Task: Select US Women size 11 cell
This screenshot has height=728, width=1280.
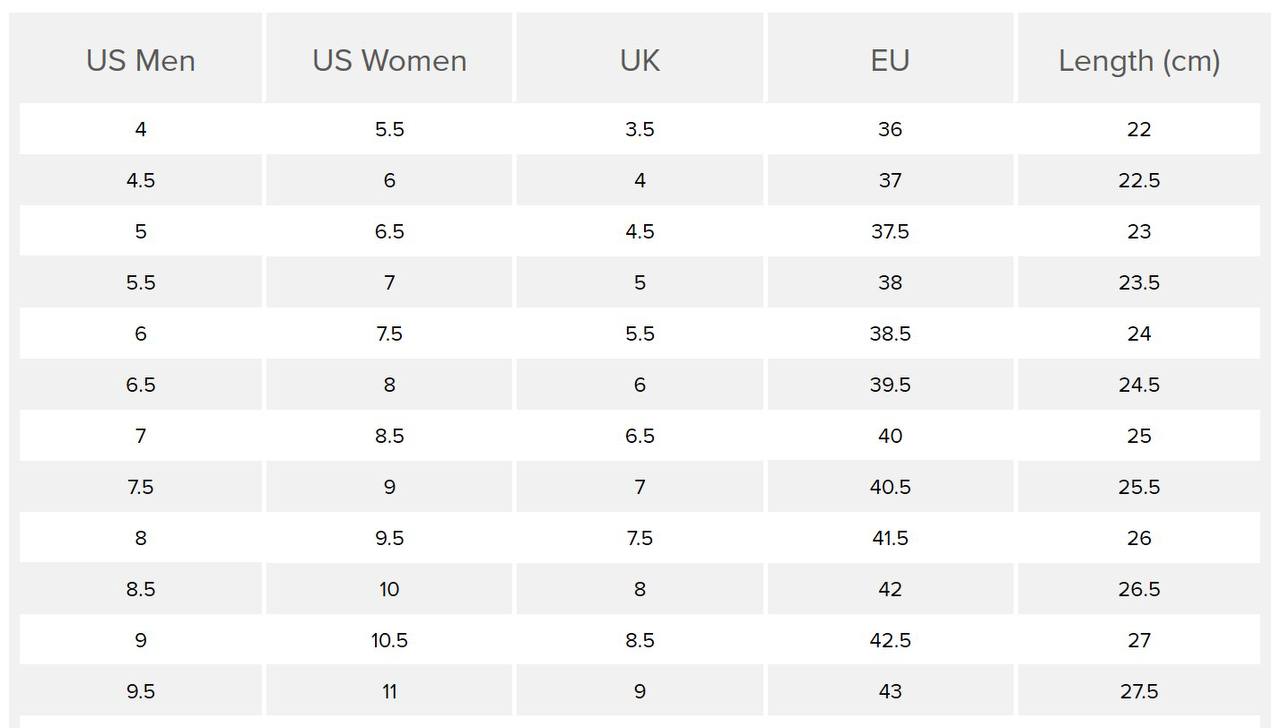Action: pyautogui.click(x=389, y=691)
